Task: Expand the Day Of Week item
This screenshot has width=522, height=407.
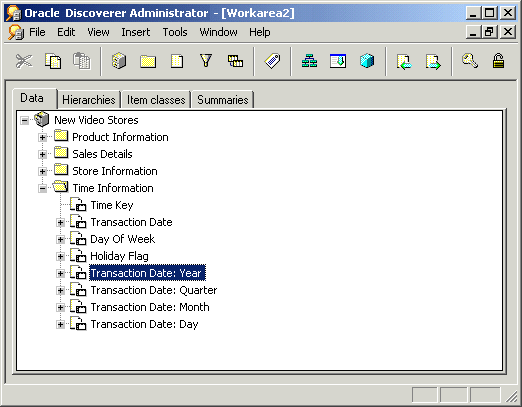Action: 60,239
